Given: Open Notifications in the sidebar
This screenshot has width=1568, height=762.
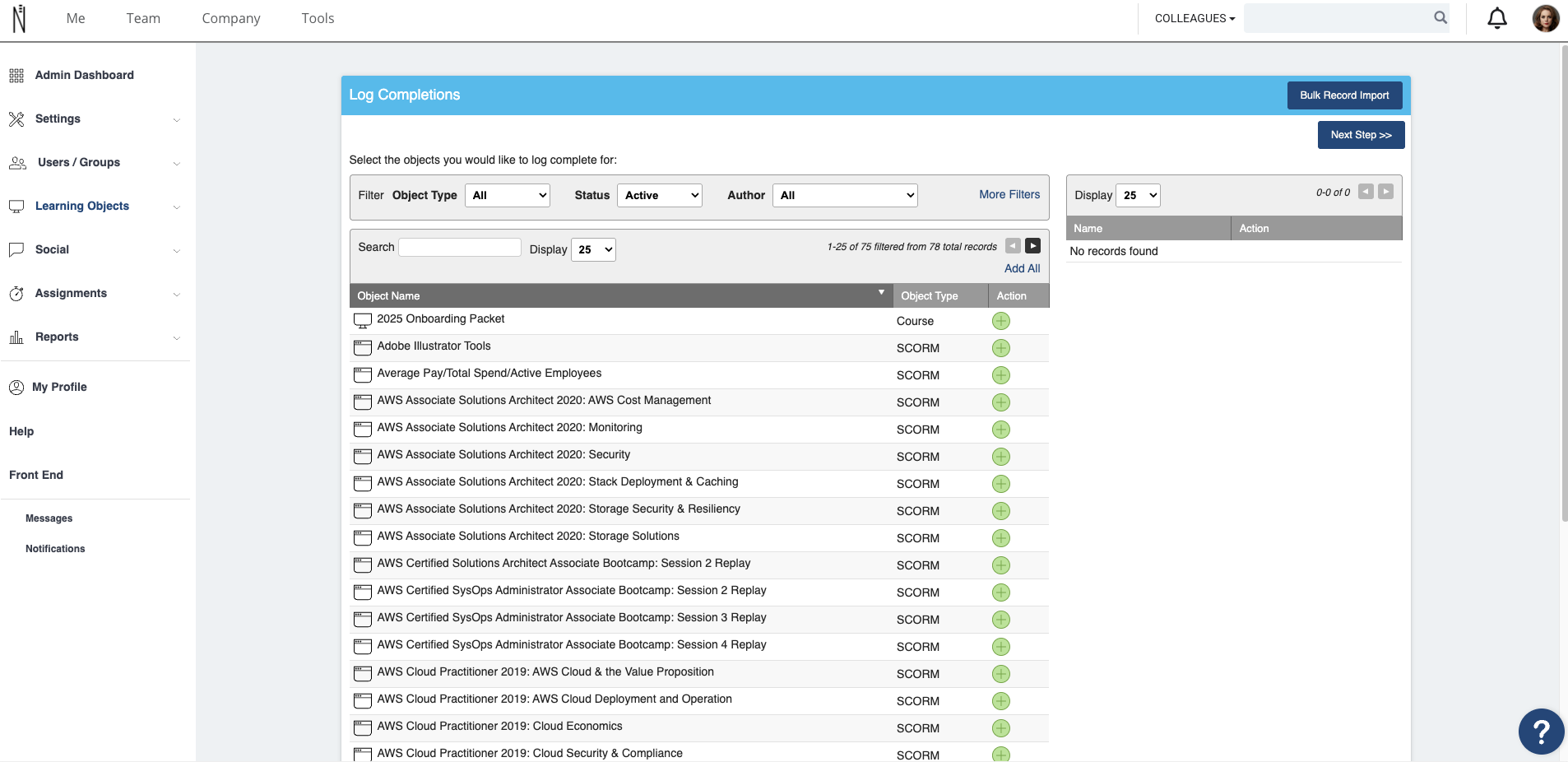Looking at the screenshot, I should click(x=55, y=549).
